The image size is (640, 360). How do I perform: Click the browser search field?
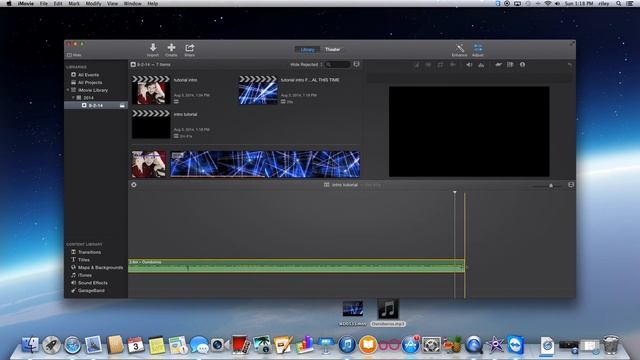338,64
